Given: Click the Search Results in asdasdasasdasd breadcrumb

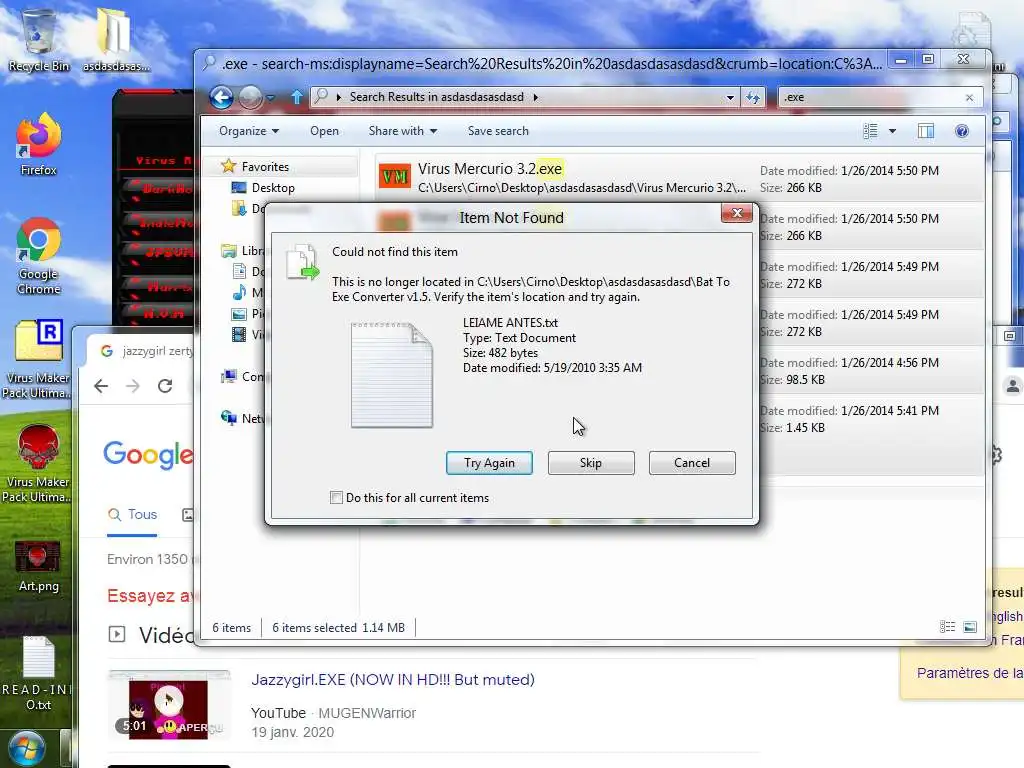Looking at the screenshot, I should click(436, 97).
